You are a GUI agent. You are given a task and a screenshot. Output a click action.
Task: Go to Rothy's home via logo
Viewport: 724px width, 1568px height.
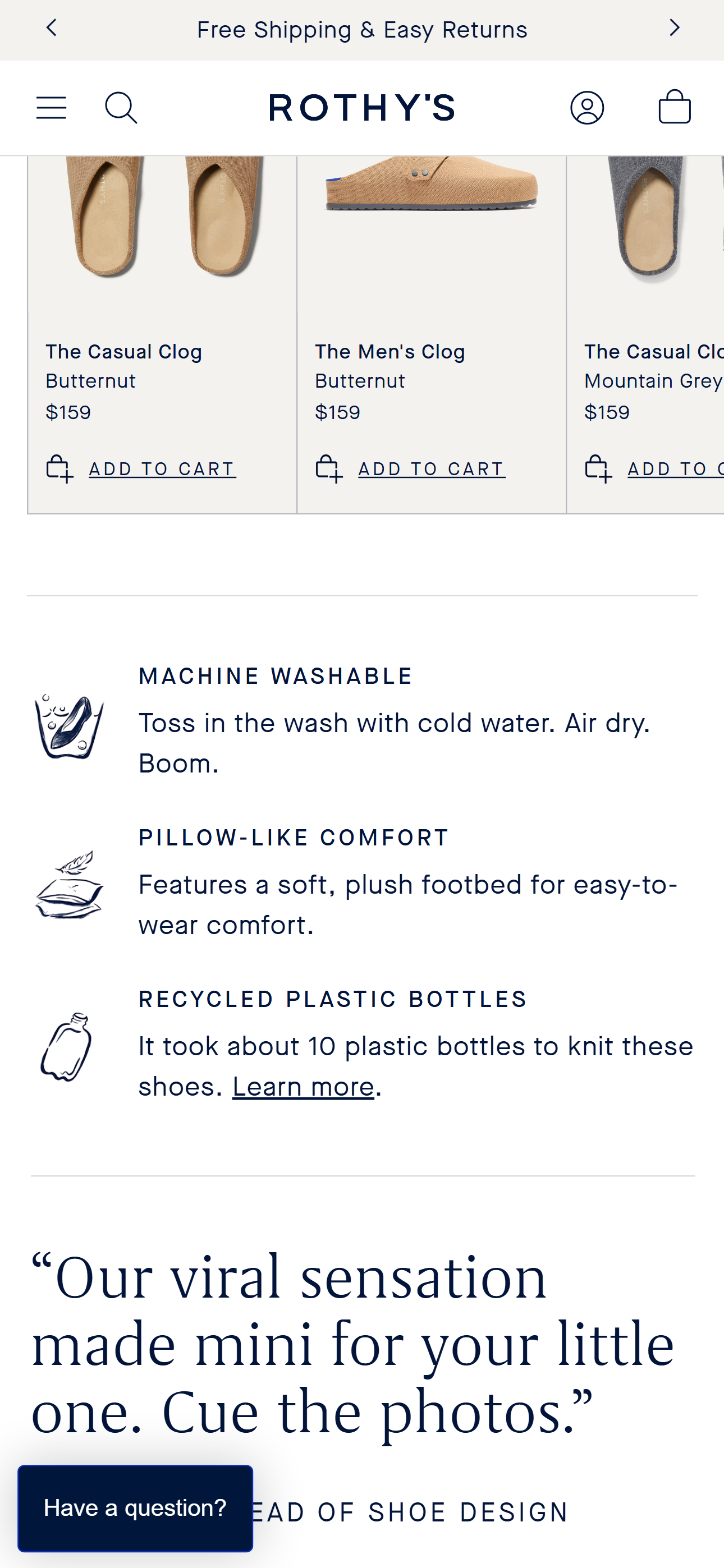[x=361, y=108]
